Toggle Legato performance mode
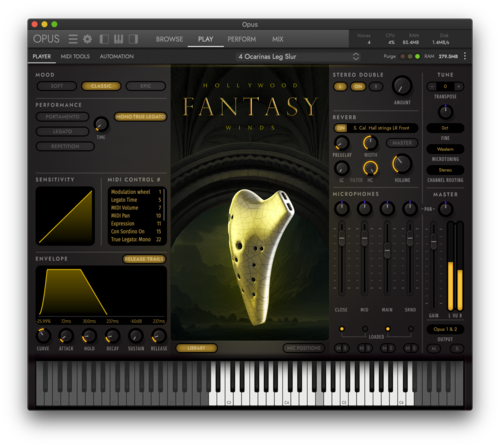Viewport: 500px width, 447px height. click(x=62, y=131)
